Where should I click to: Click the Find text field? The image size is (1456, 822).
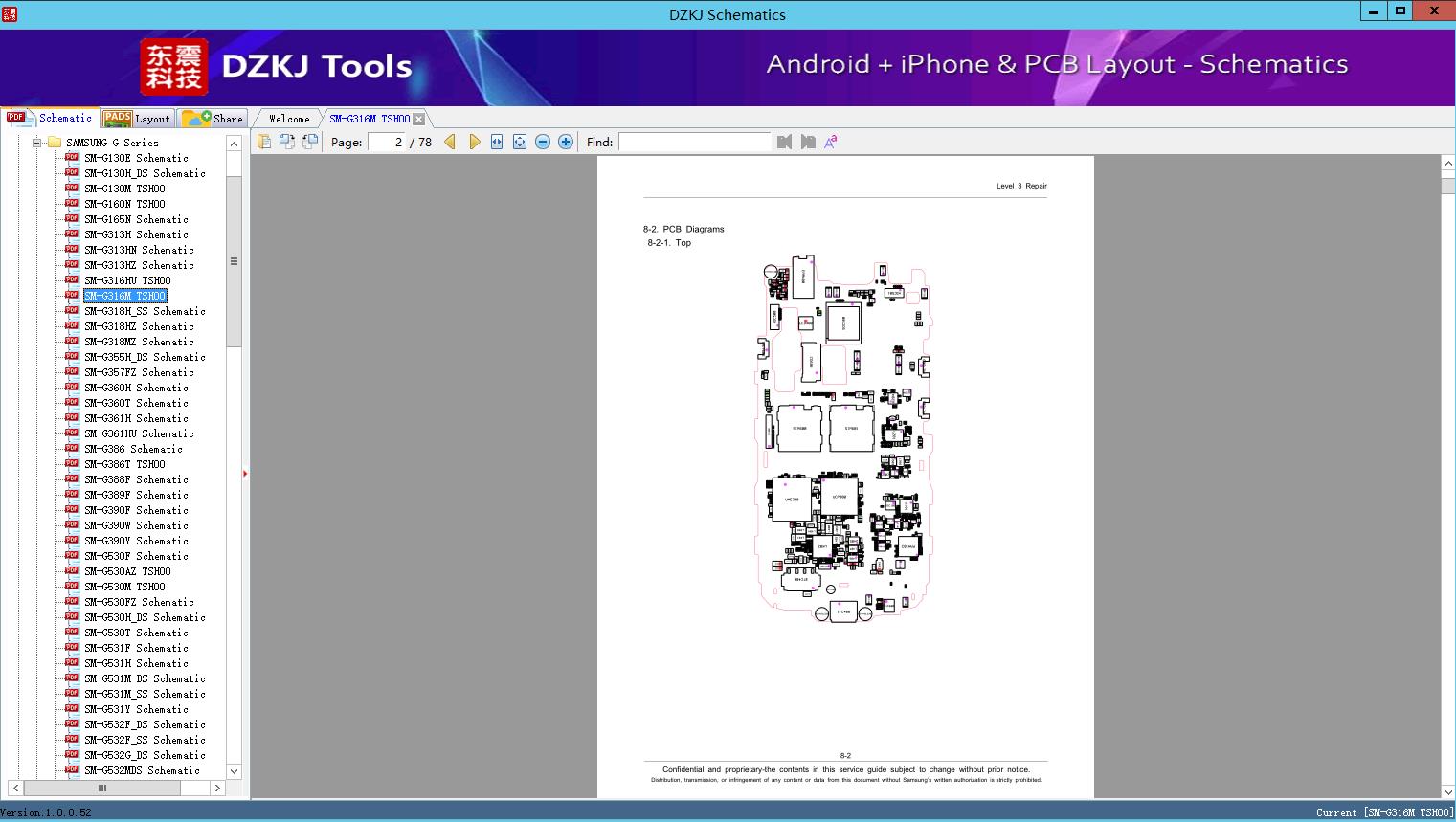tap(694, 142)
